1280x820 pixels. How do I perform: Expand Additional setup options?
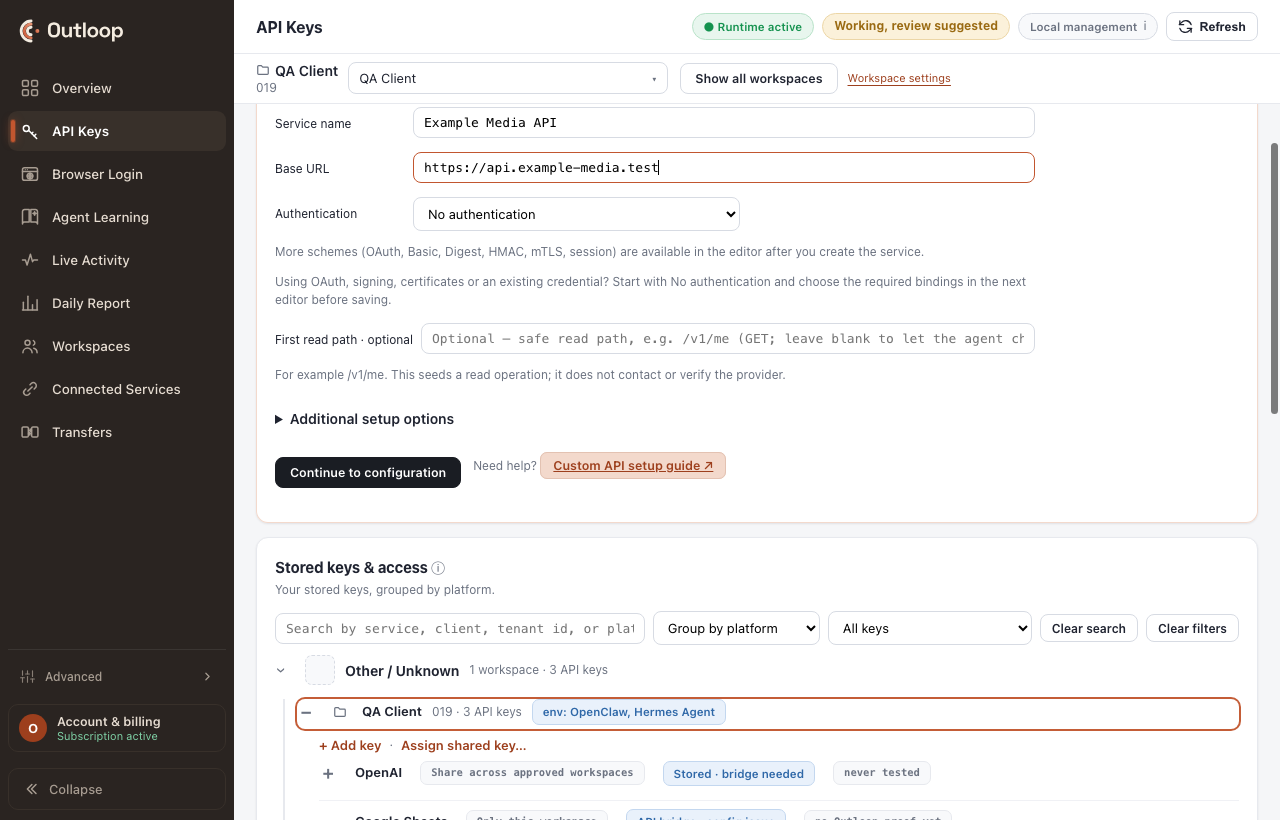[364, 419]
